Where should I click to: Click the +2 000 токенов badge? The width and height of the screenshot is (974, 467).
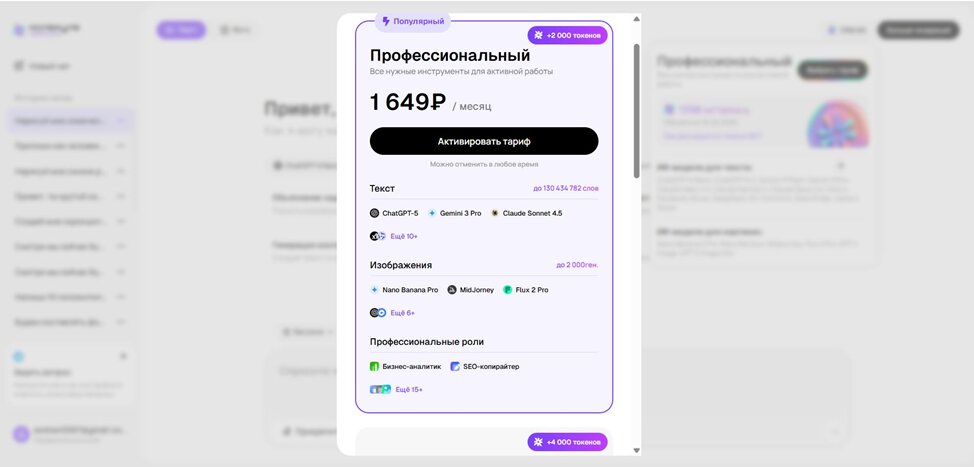coord(567,35)
